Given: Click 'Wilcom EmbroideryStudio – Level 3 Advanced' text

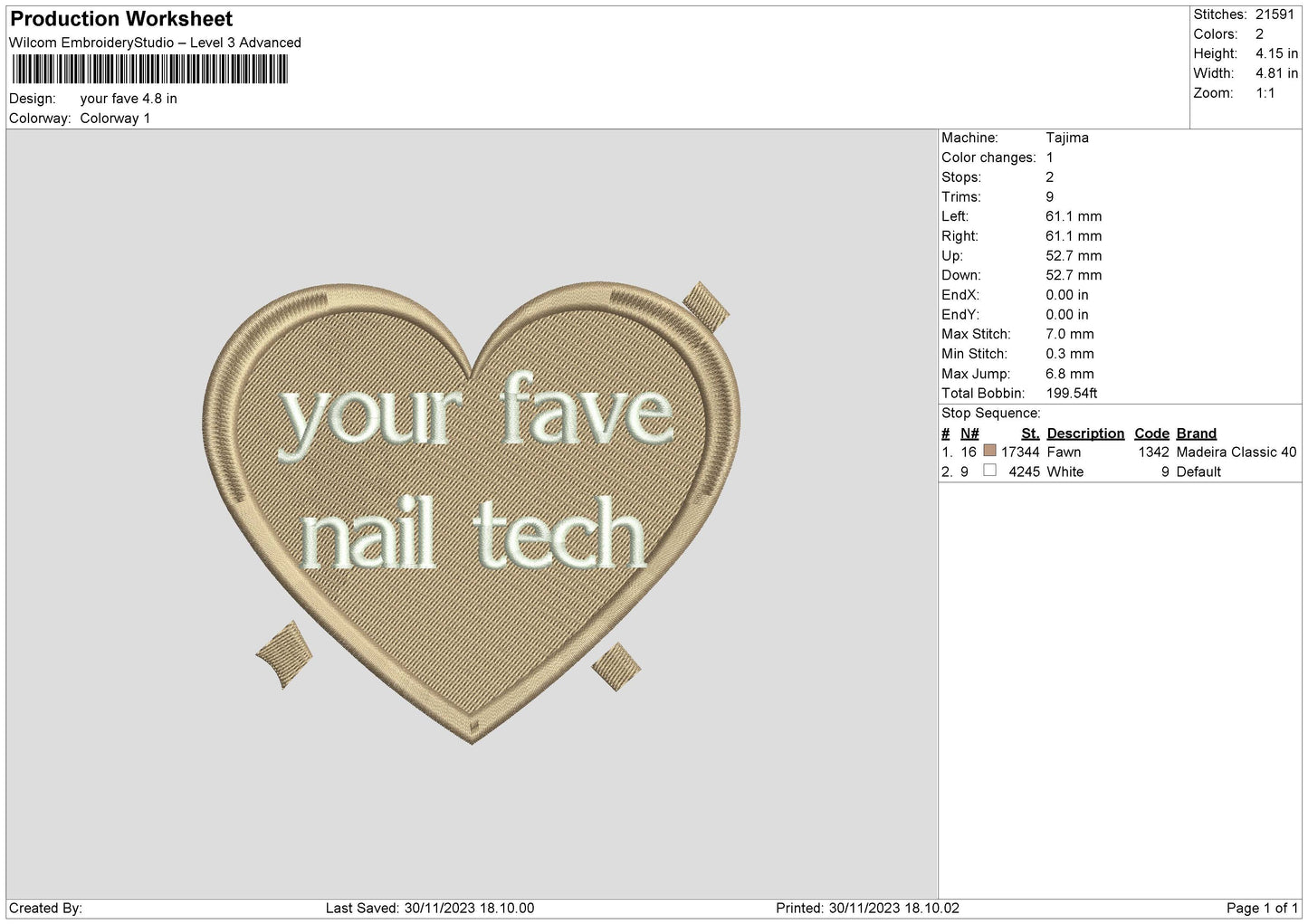Looking at the screenshot, I should 155,43.
